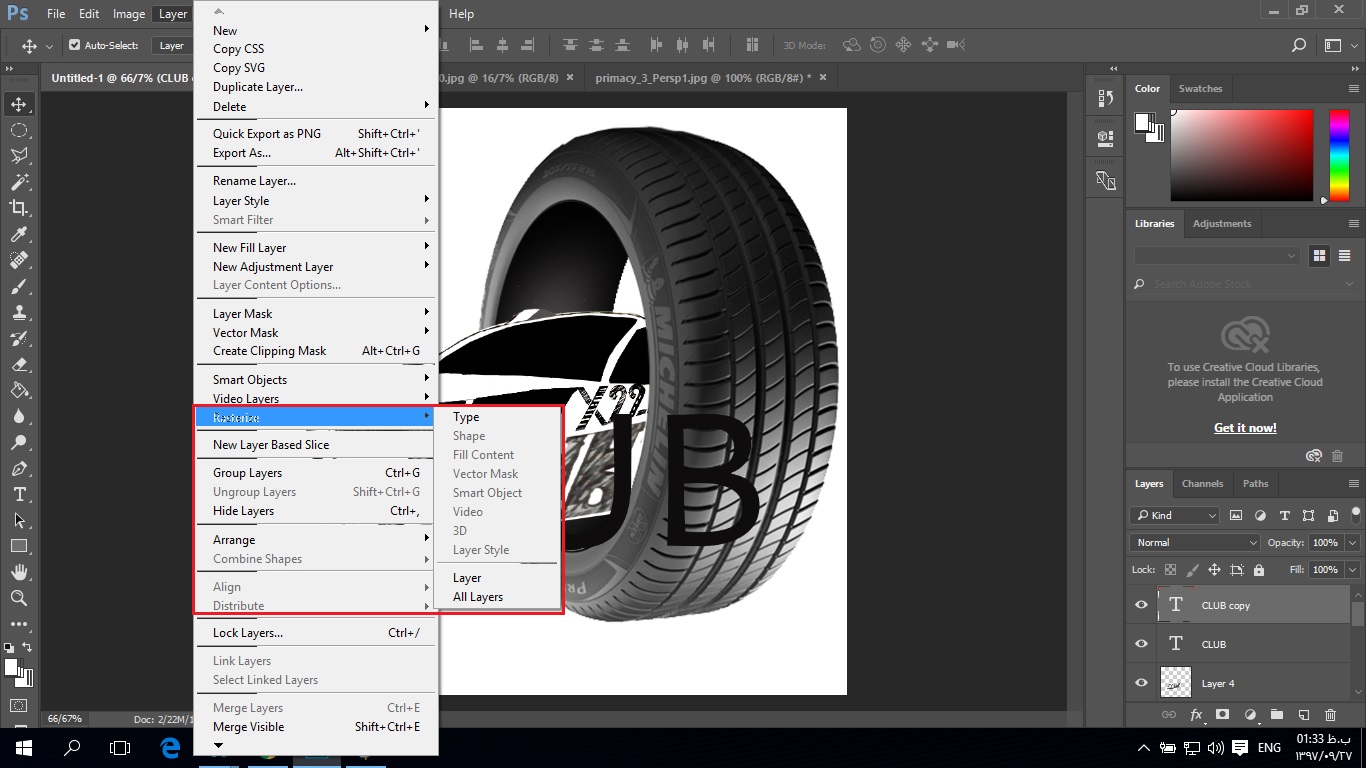Switch to primacy_3_Persp1.jpg document tab
Viewport: 1366px width, 768px height.
tap(703, 77)
